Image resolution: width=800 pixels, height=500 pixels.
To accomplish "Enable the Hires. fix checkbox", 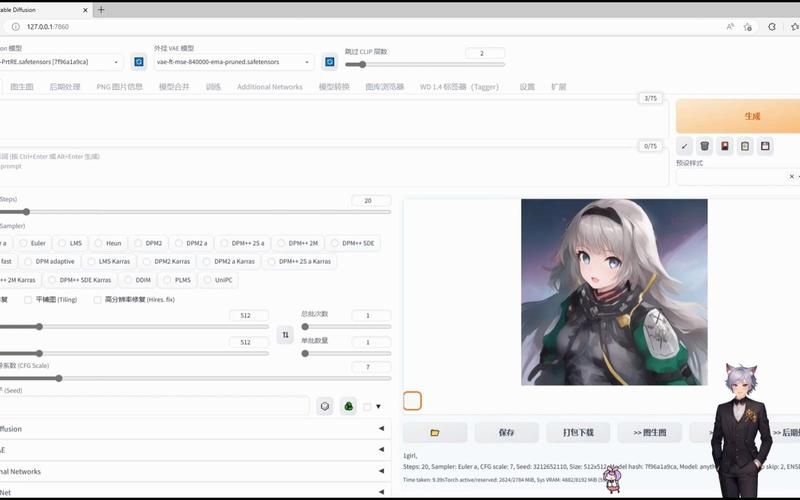I will click(97, 299).
